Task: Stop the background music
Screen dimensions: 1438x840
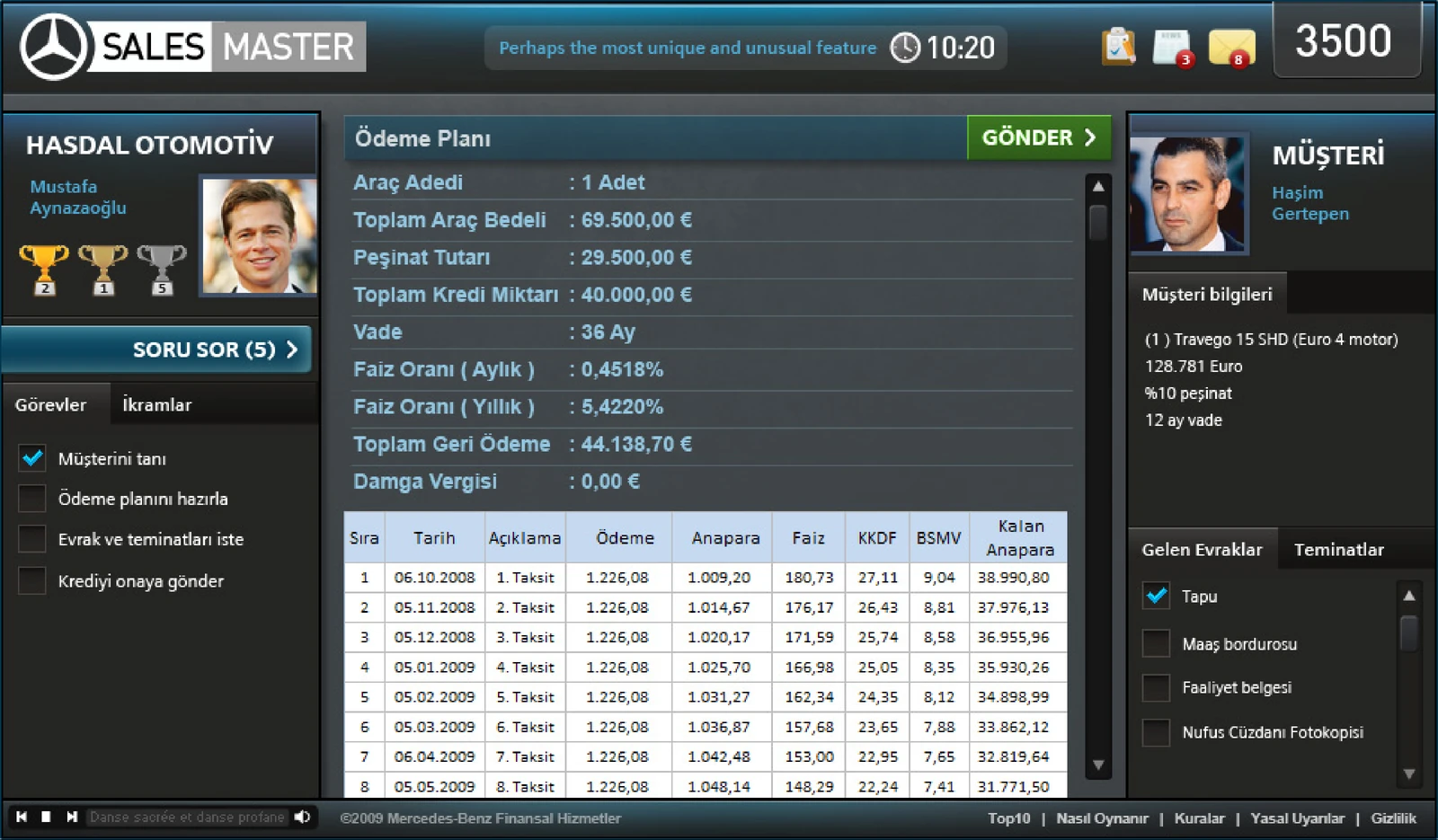Action: tap(46, 817)
